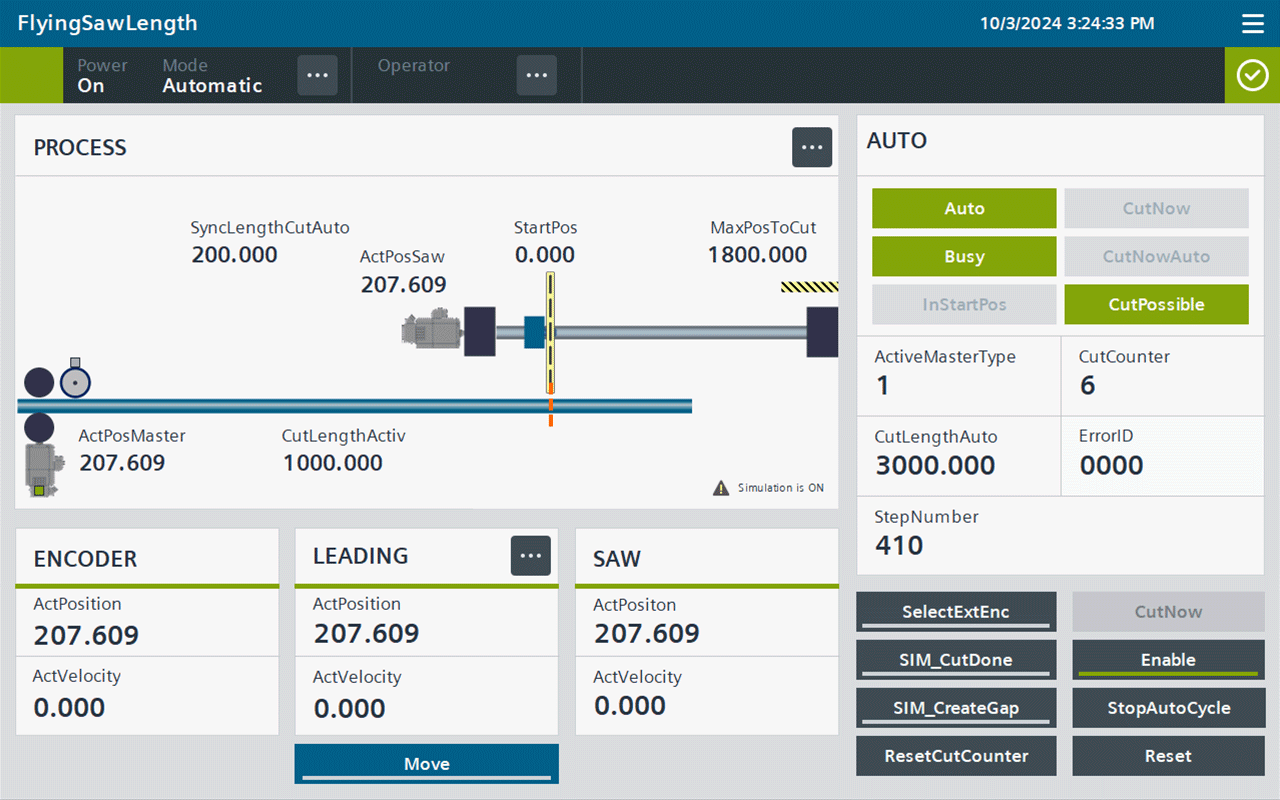This screenshot has height=800, width=1280.
Task: Click the encoder wheel icon
Action: click(75, 378)
